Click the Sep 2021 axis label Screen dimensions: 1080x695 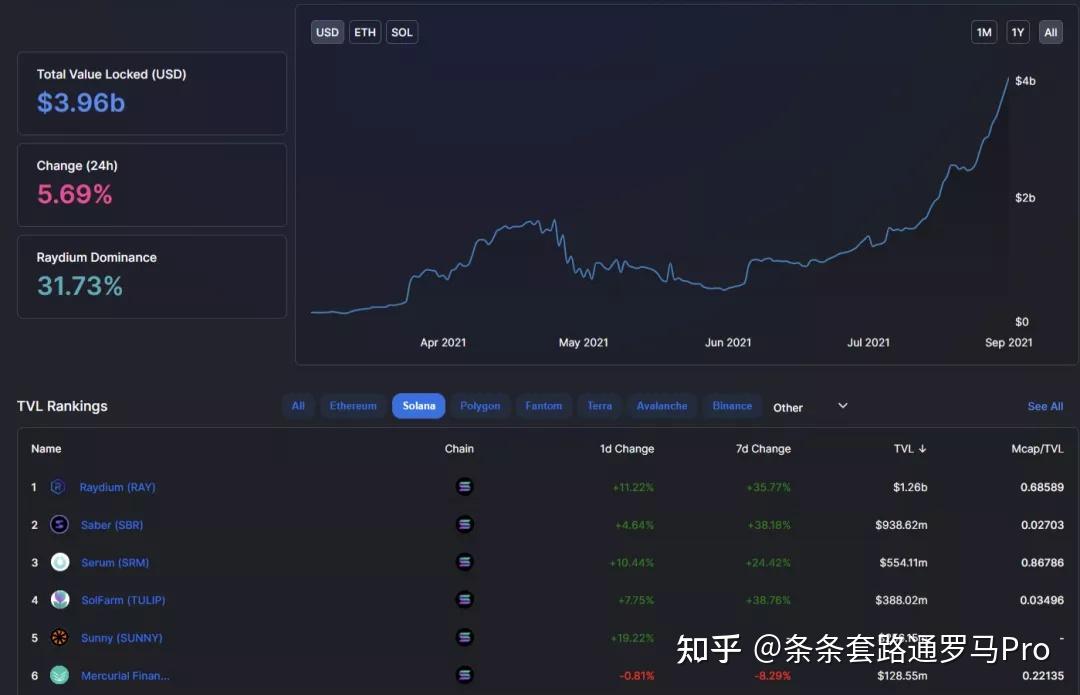pyautogui.click(x=1008, y=342)
